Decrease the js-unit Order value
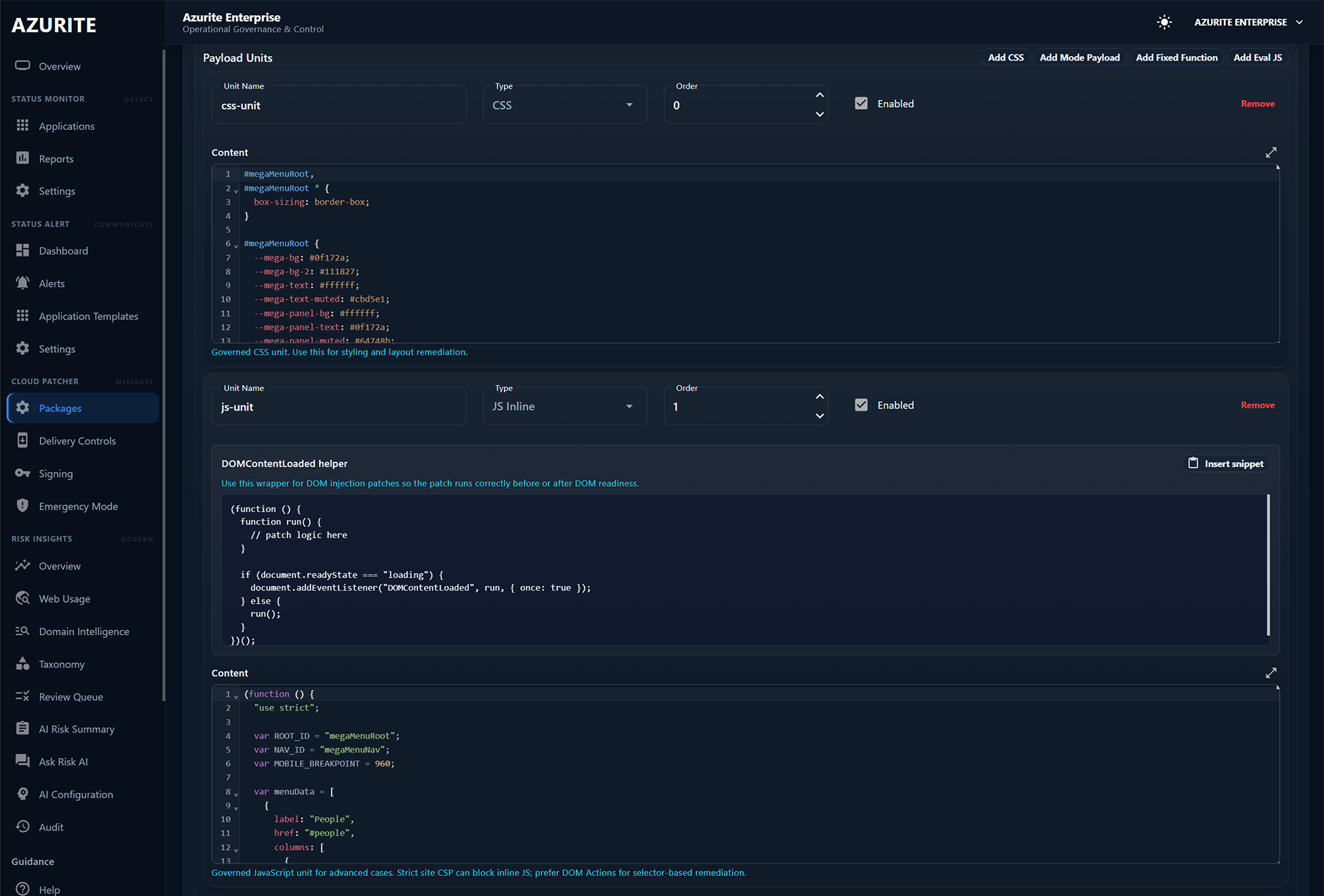Screen dimensions: 1324x896 click(819, 416)
